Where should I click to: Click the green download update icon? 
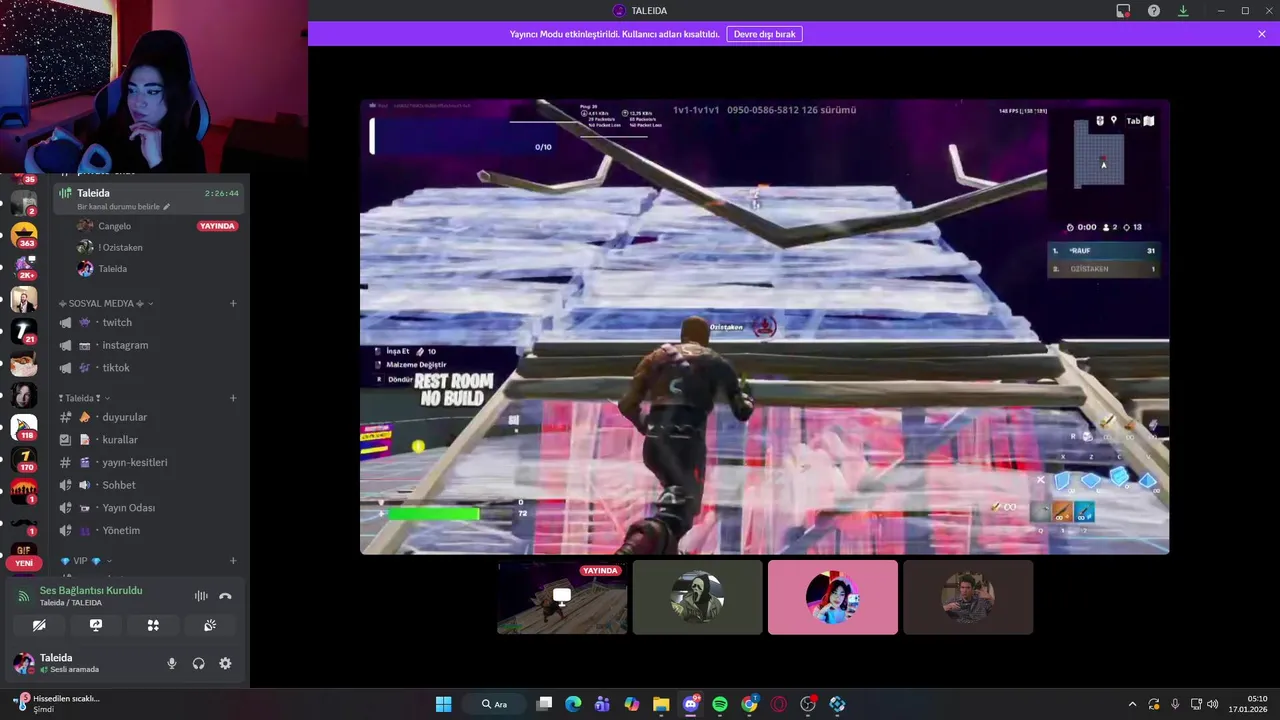[x=1183, y=11]
